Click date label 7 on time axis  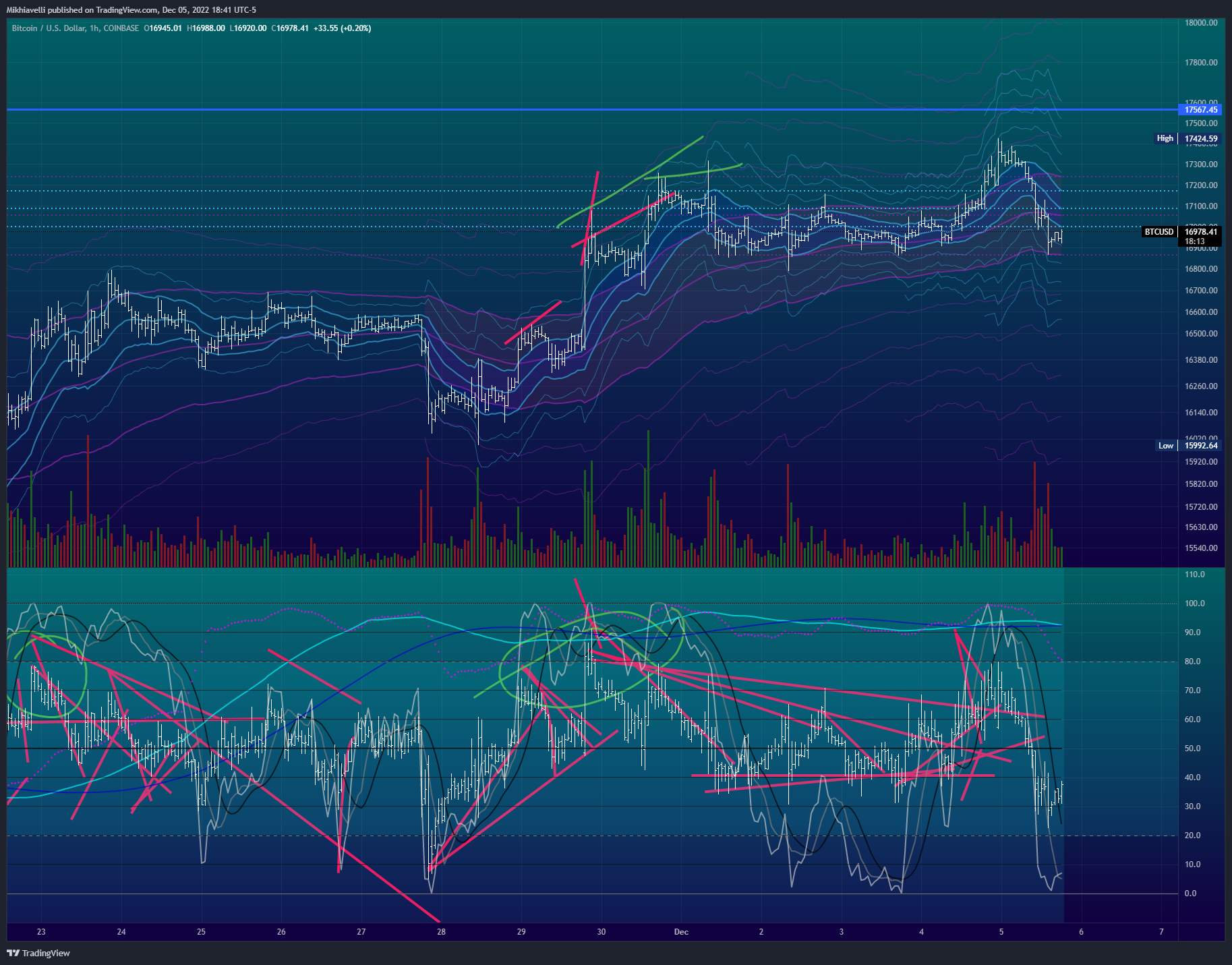[1161, 932]
